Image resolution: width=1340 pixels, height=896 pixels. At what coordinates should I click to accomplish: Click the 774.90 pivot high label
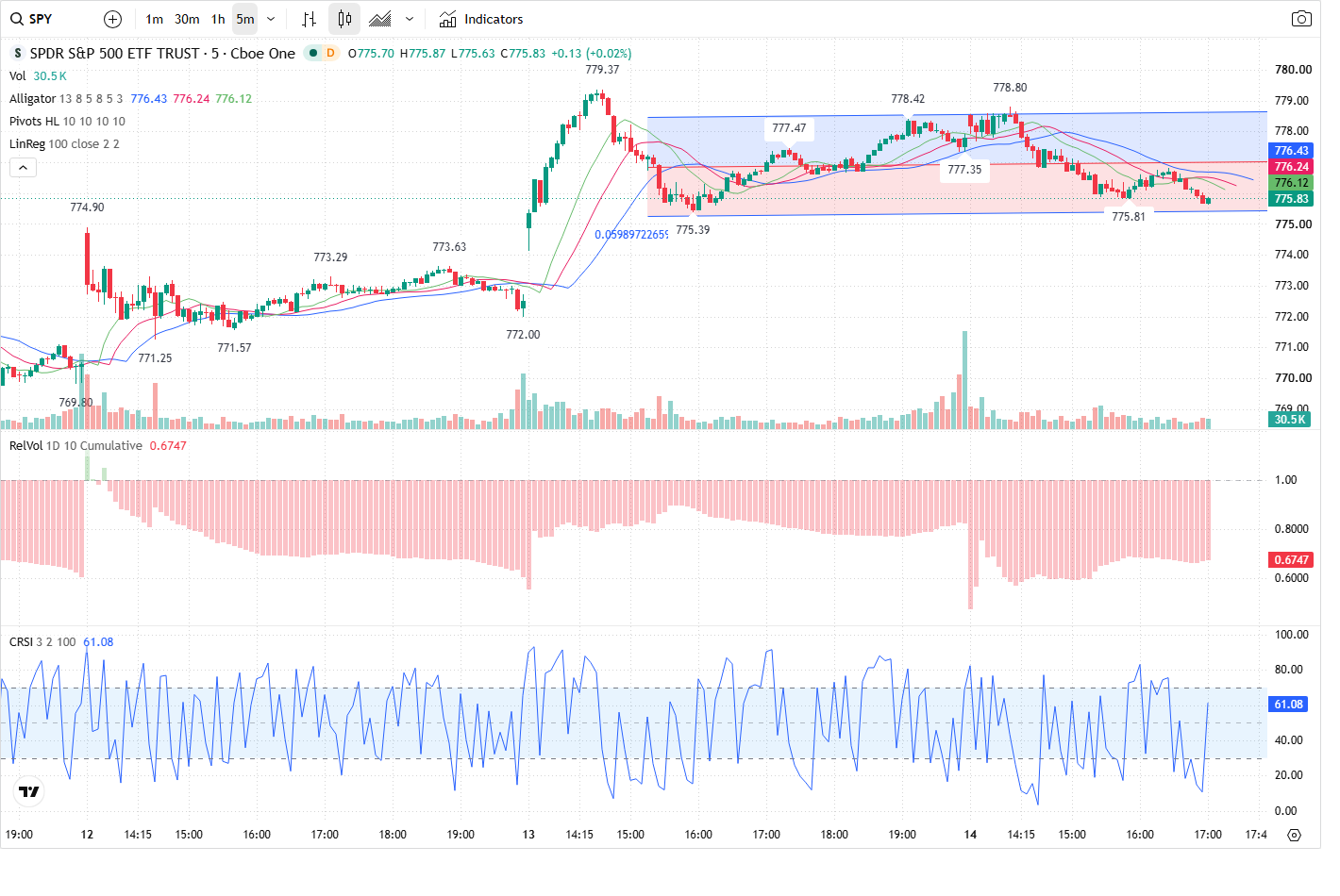click(87, 207)
